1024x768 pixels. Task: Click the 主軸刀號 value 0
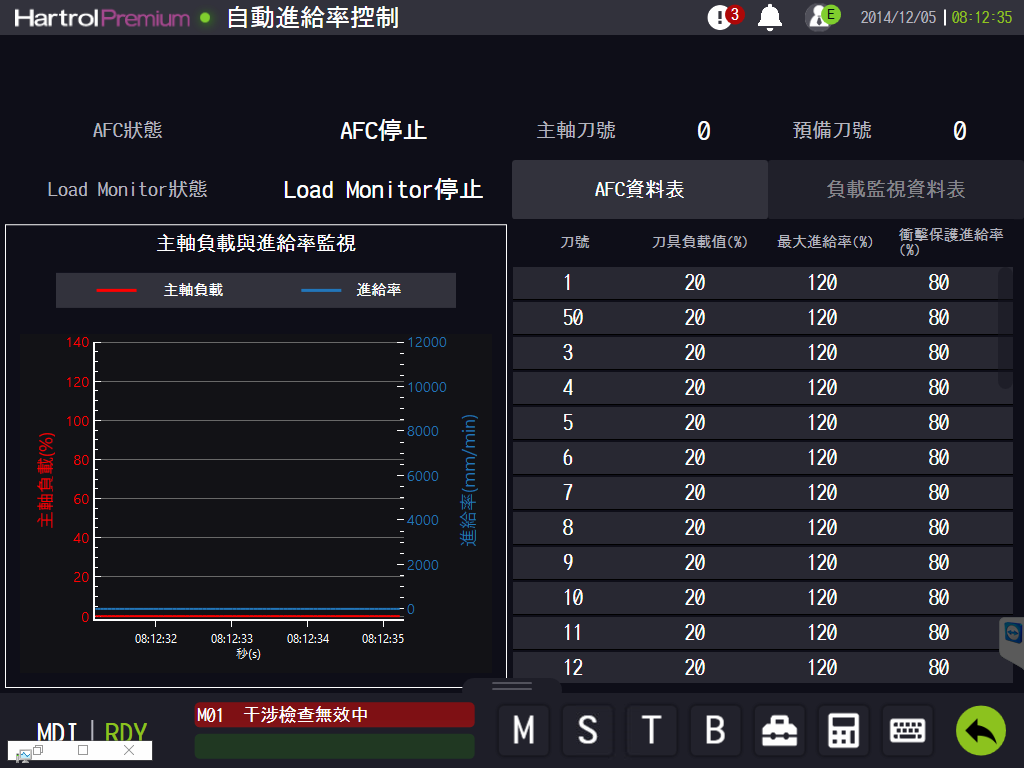[x=703, y=131]
